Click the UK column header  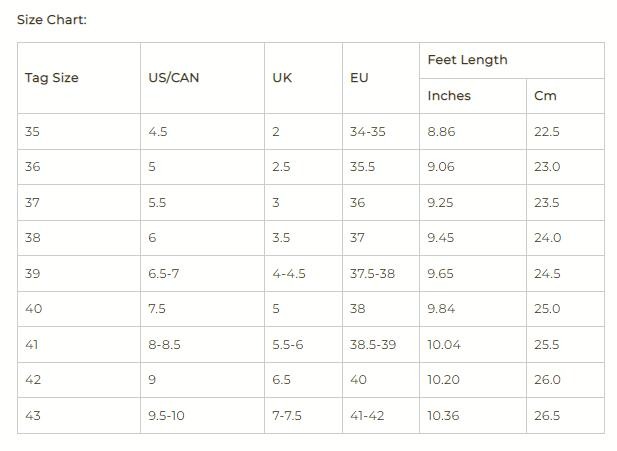[282, 78]
